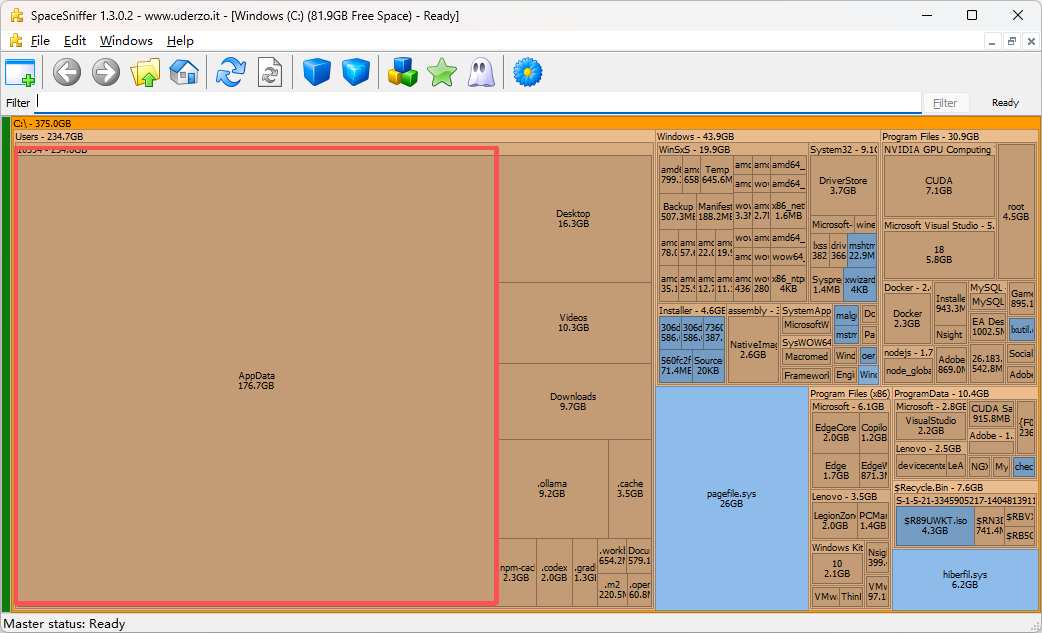This screenshot has height=633, width=1042.
Task: Select the VisualStudio 2.2GB block
Action: pos(930,425)
